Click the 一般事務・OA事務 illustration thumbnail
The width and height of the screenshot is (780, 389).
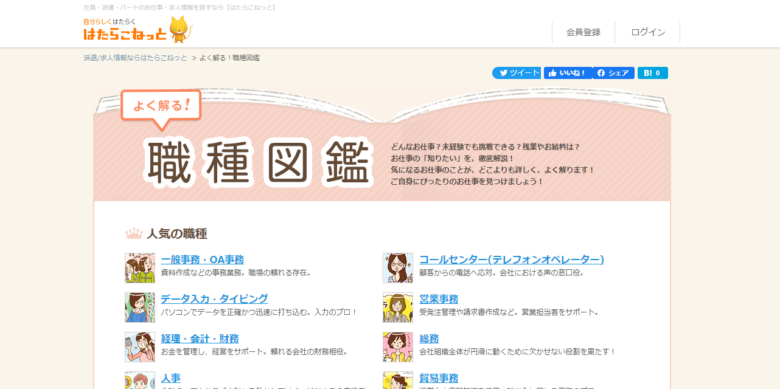[x=140, y=268]
